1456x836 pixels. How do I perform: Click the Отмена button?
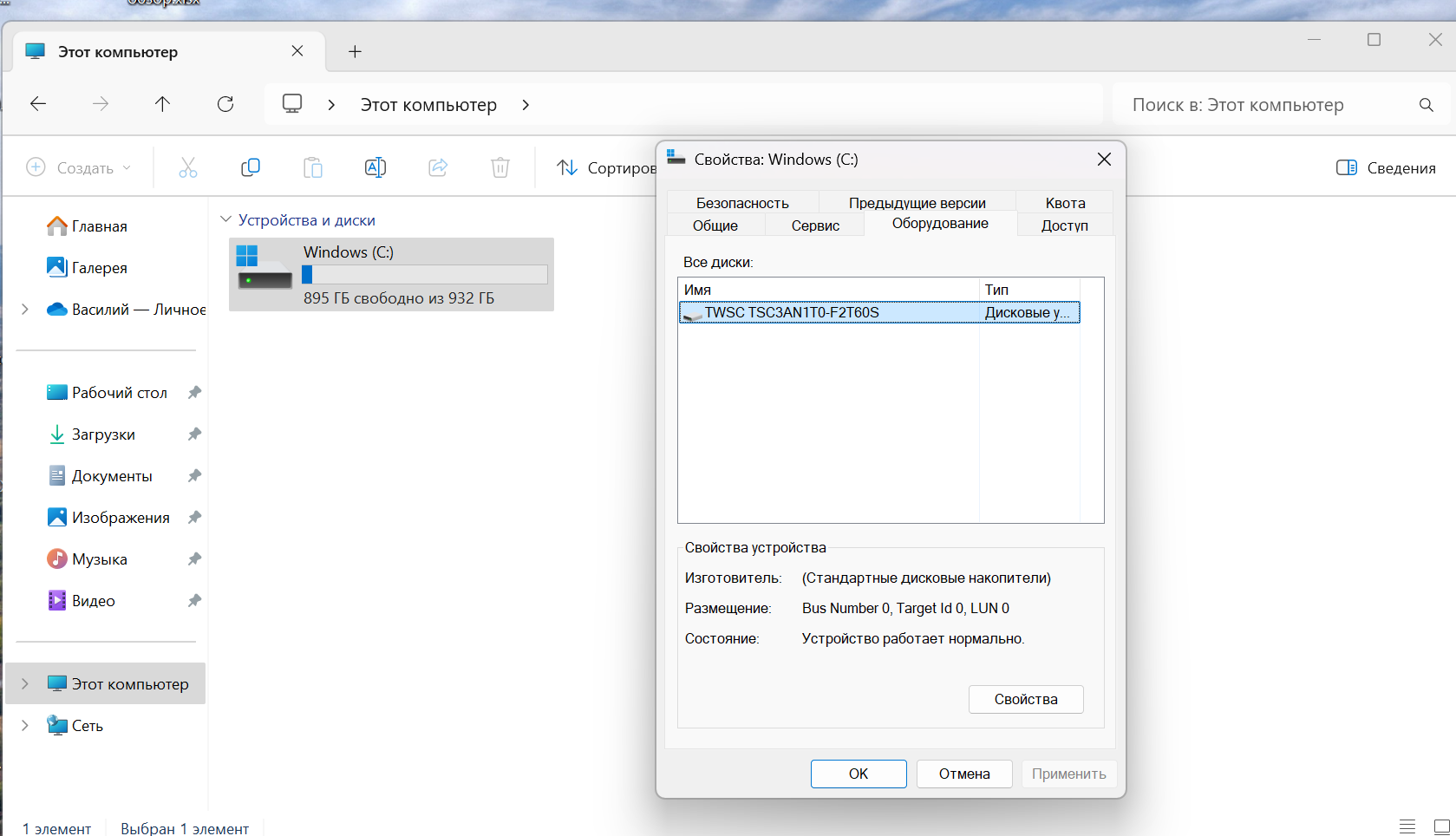(x=964, y=774)
